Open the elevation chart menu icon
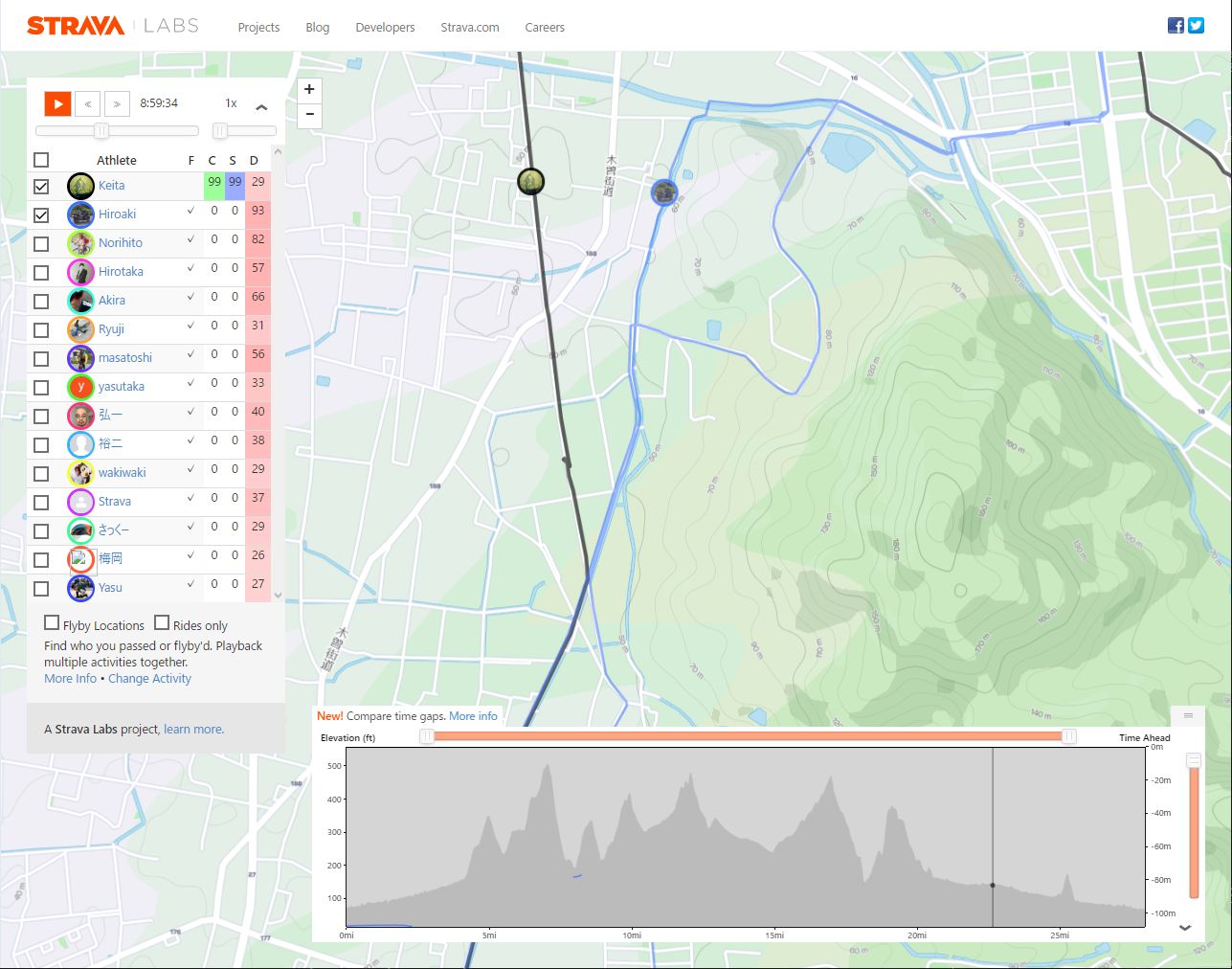1232x969 pixels. click(x=1188, y=715)
